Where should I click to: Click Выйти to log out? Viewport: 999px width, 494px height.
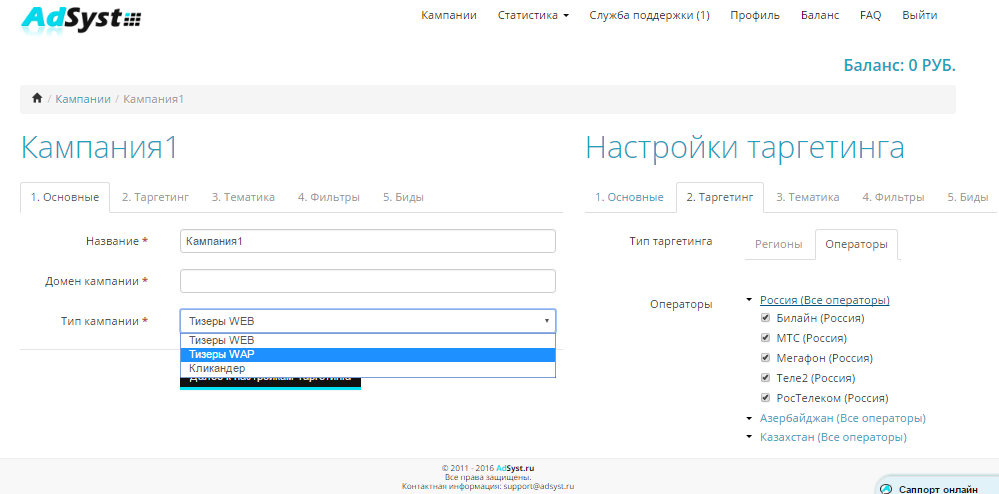(919, 15)
